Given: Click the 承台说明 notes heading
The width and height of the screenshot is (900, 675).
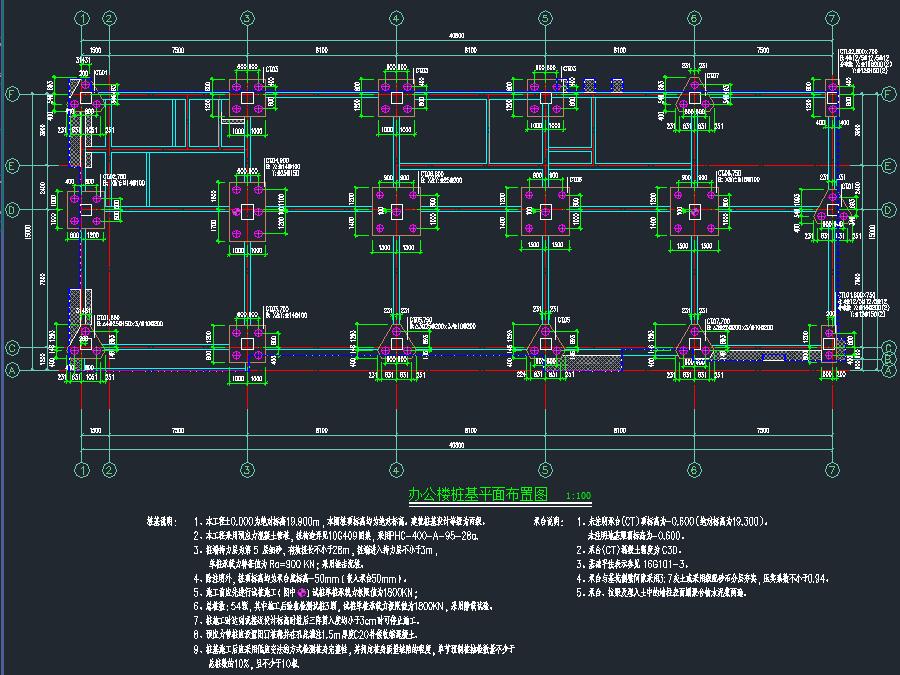Looking at the screenshot, I should [x=549, y=522].
